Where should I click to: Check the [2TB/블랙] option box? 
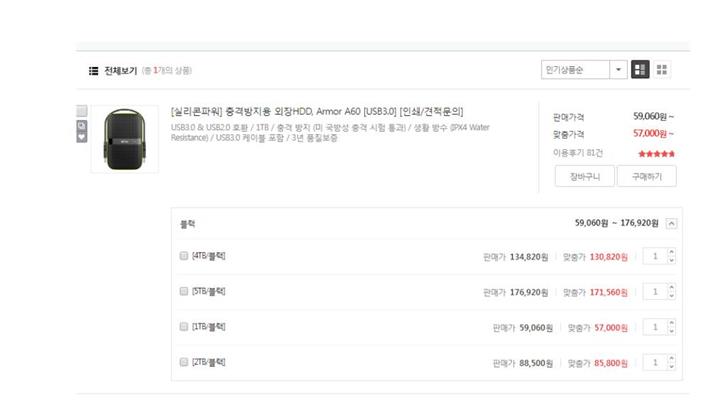pos(184,362)
